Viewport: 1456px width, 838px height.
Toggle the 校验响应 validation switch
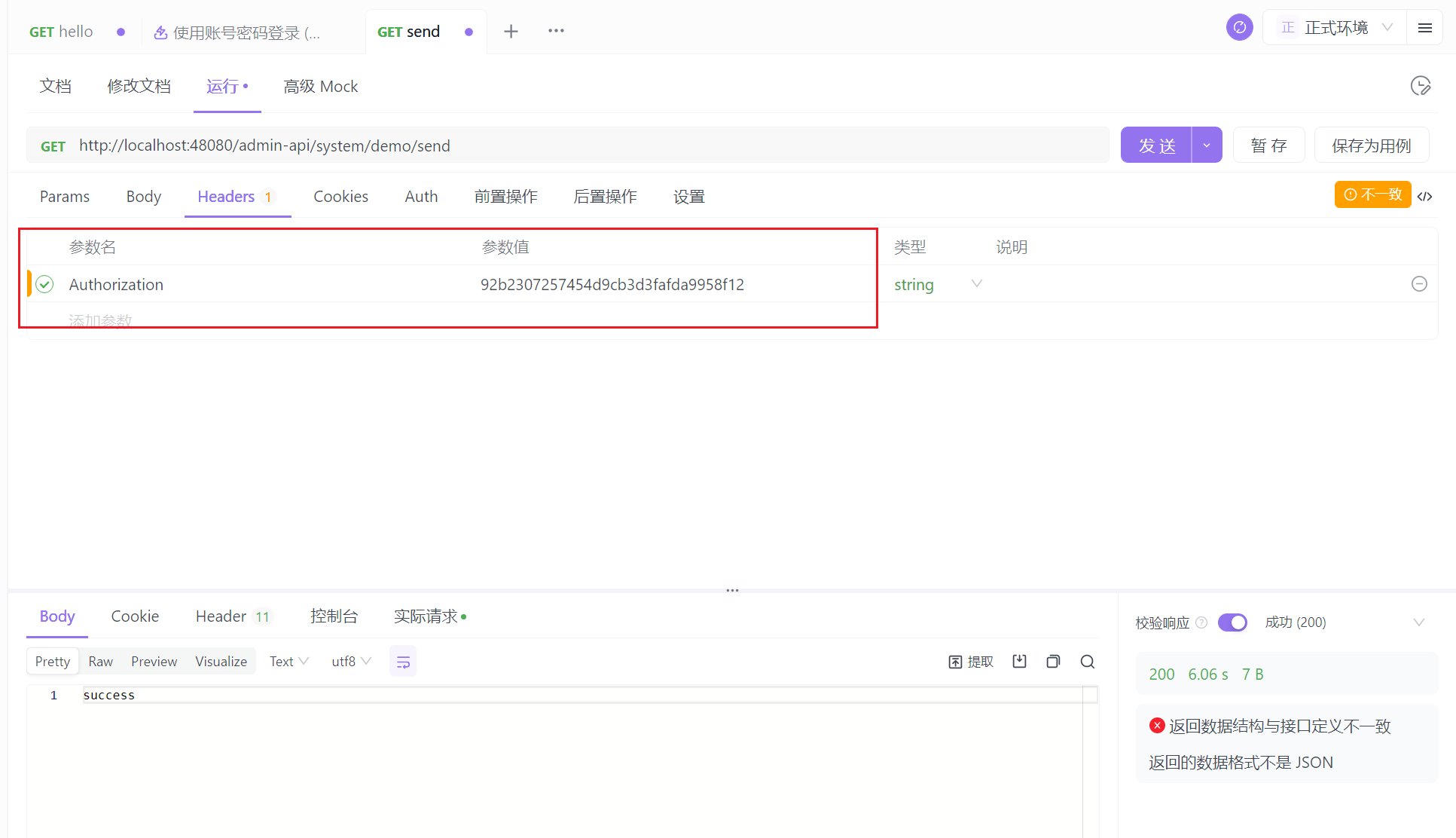point(1232,622)
